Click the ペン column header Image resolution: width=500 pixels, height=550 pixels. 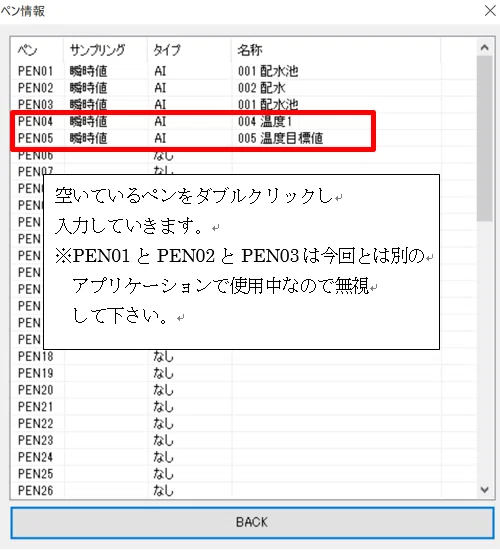tap(37, 50)
